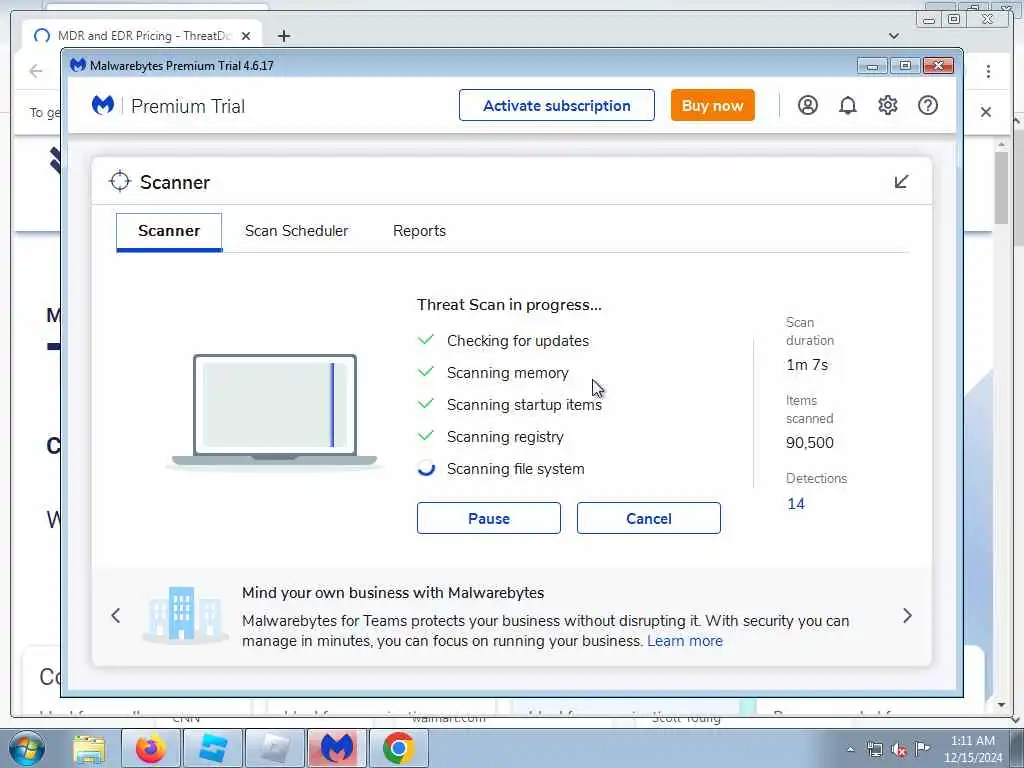
Task: Open new tab in the Chrome window
Action: pos(283,36)
